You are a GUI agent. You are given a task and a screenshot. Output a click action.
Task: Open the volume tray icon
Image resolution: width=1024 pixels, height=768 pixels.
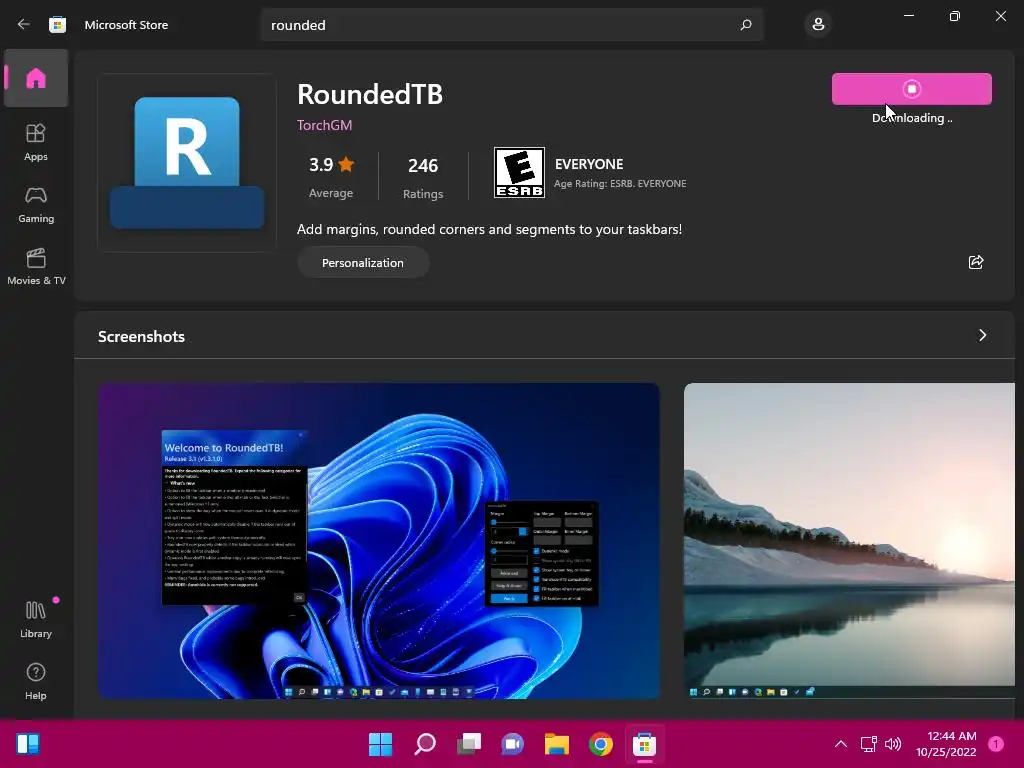(893, 743)
